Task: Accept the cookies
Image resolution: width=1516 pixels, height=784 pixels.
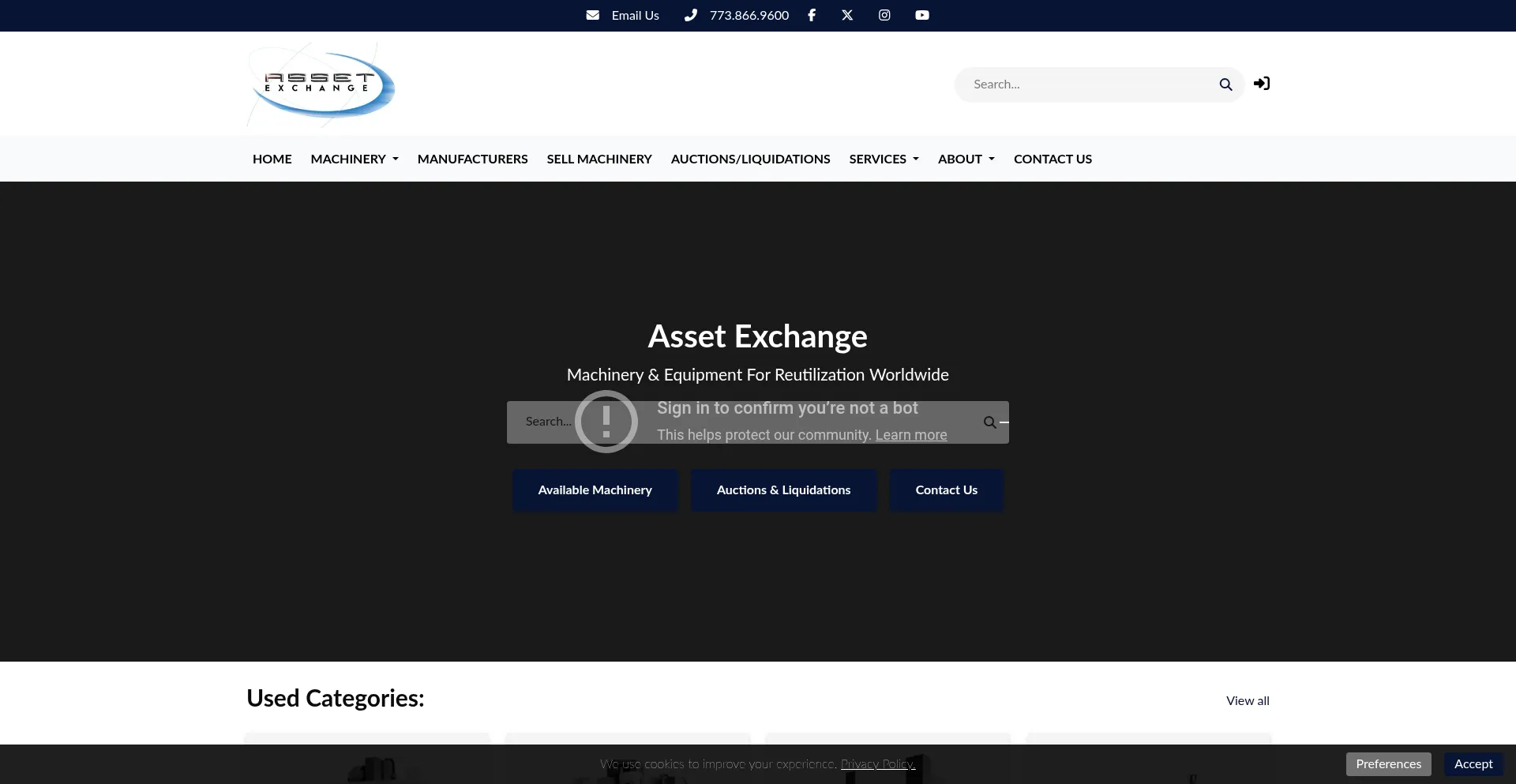Action: (1473, 764)
